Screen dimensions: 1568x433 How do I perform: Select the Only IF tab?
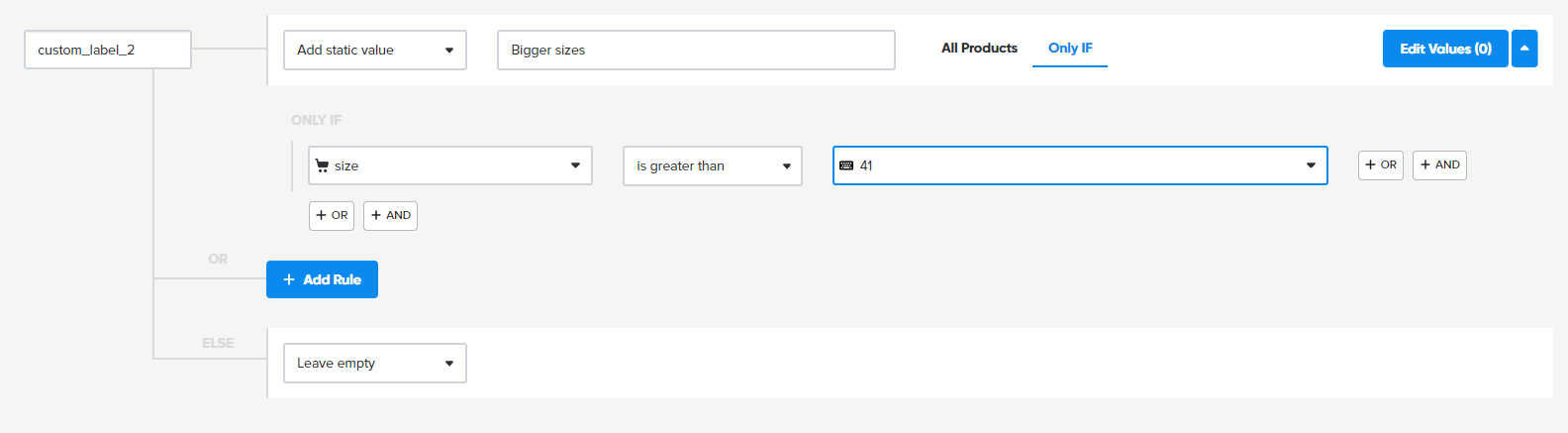[x=1070, y=49]
